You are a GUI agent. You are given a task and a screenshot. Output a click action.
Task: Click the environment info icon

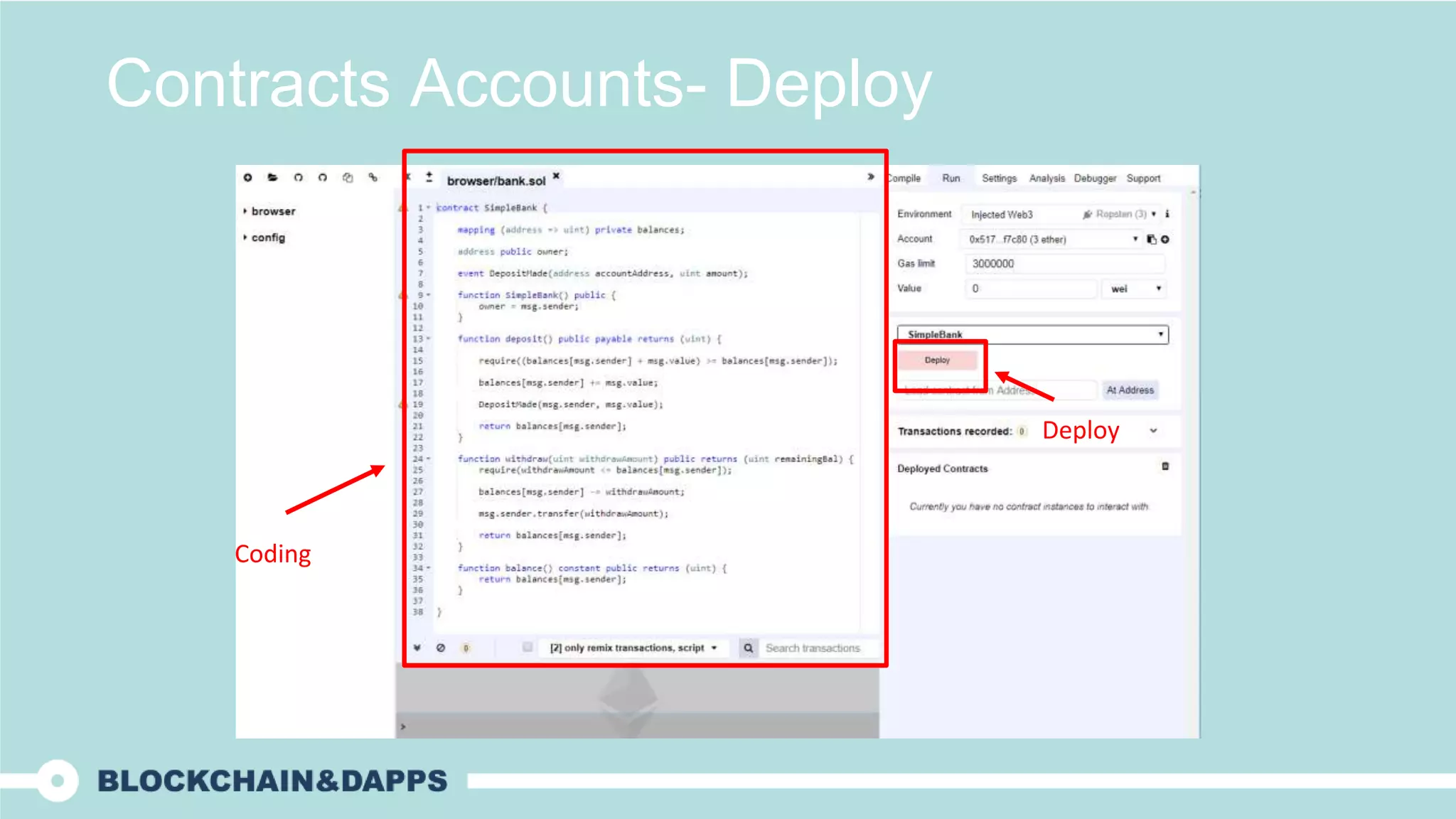[x=1167, y=213]
